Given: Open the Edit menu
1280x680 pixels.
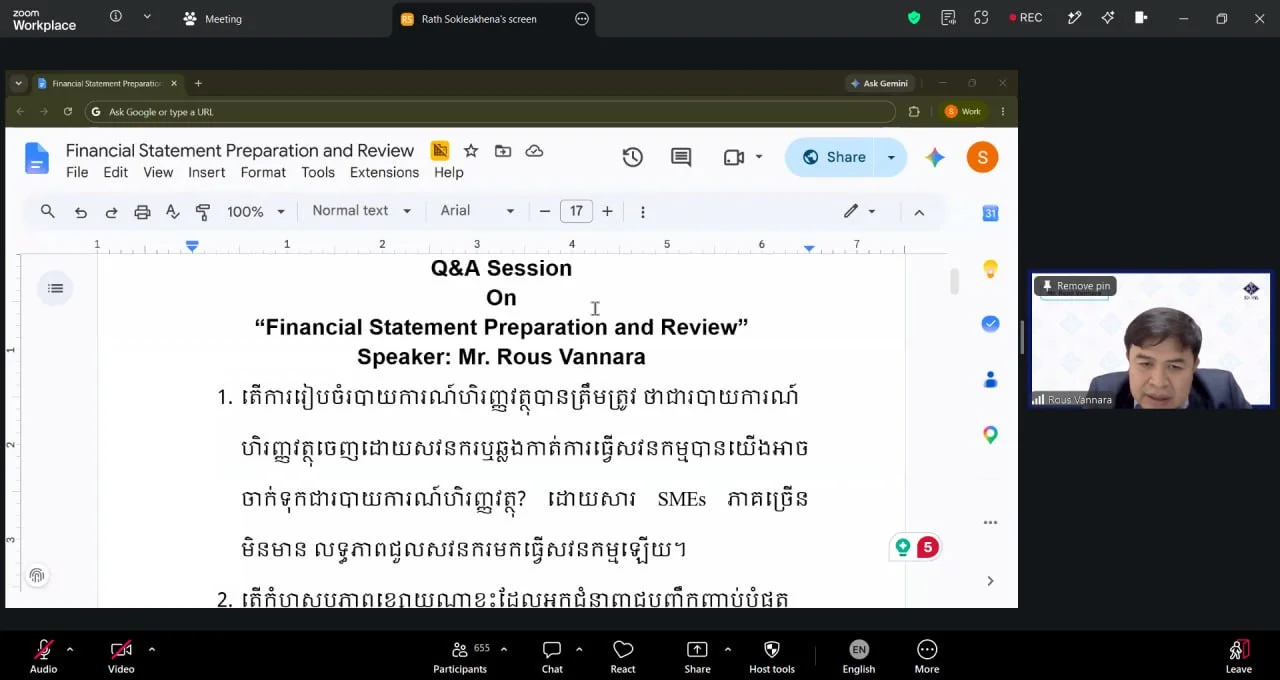Looking at the screenshot, I should (116, 172).
